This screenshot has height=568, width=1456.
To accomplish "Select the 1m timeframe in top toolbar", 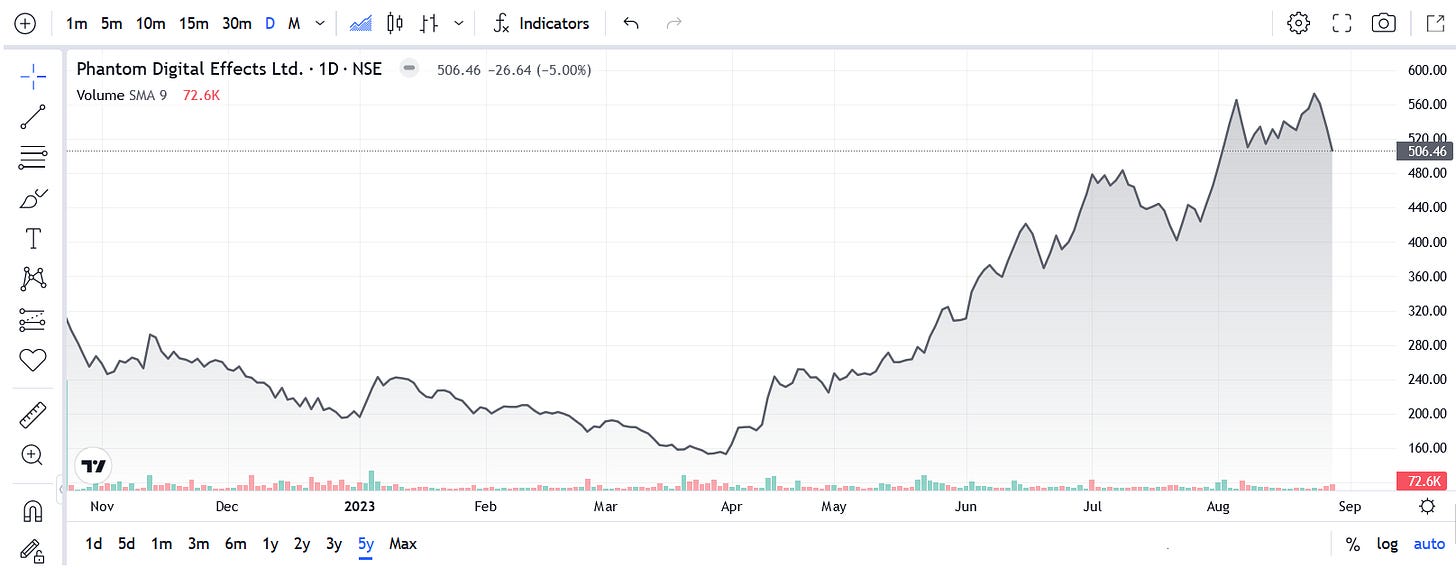I will coord(76,23).
